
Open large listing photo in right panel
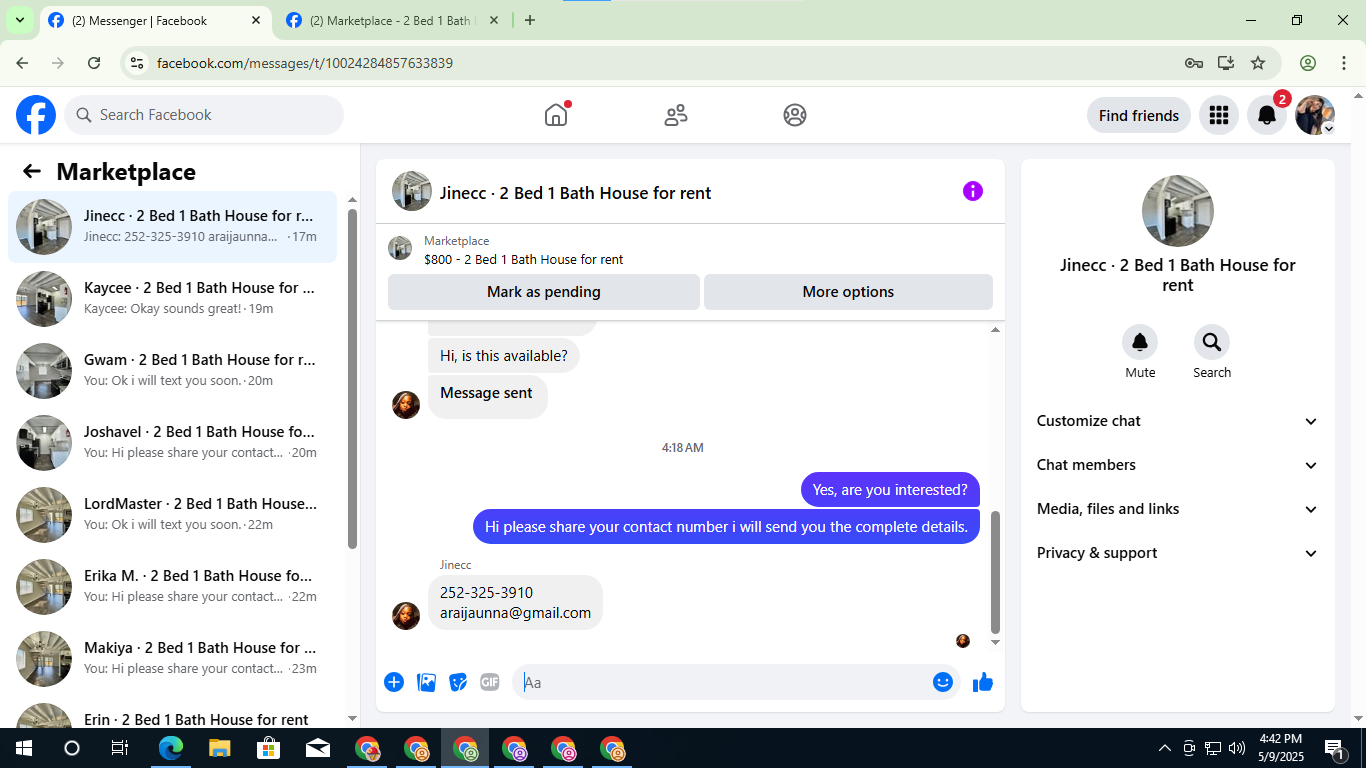point(1178,211)
